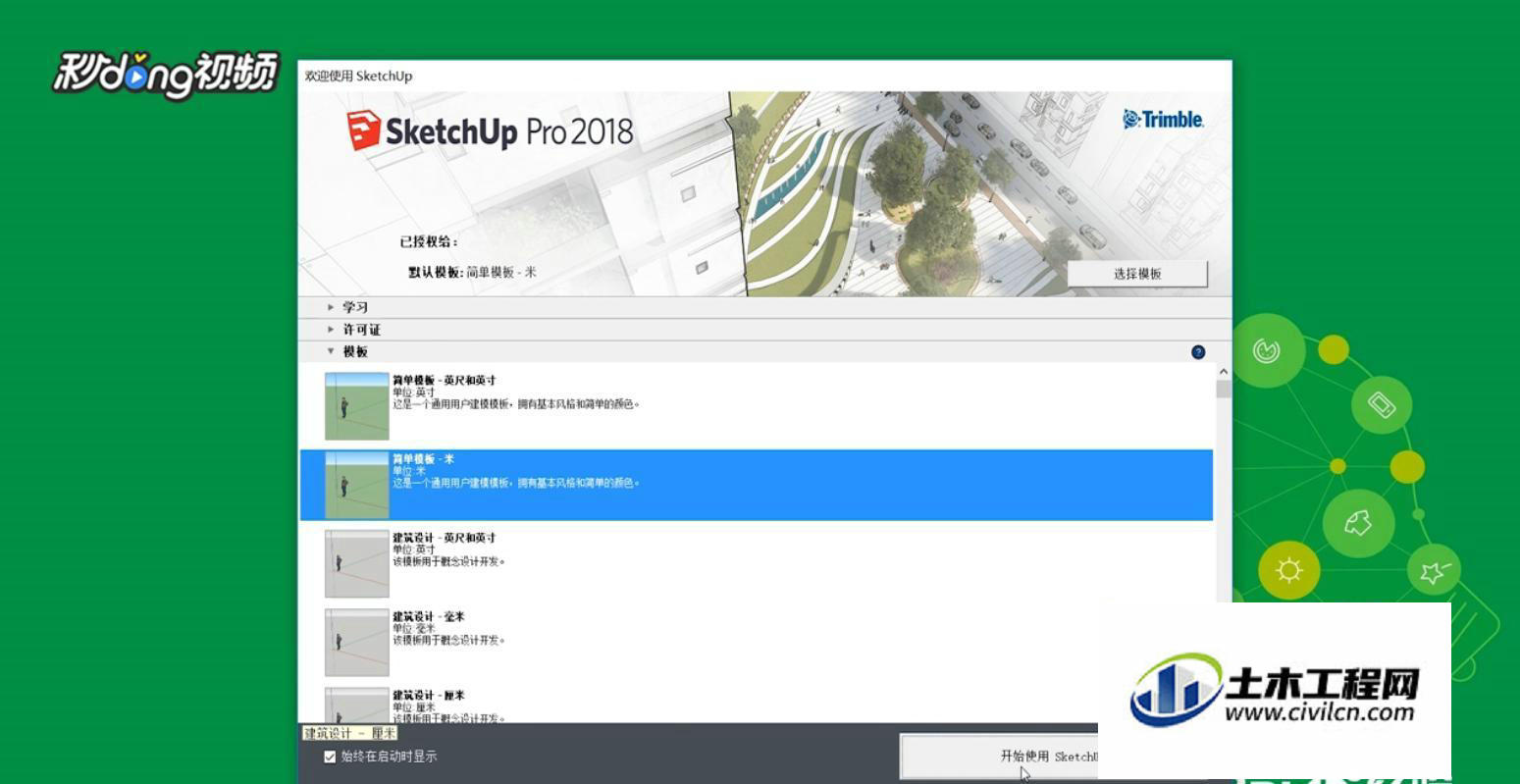Click the 单位:毫米 unit text

(x=412, y=628)
